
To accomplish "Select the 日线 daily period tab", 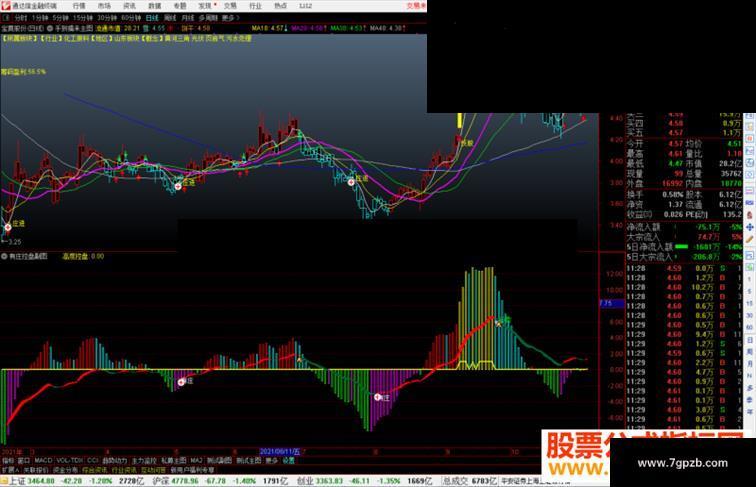I will 152,18.
